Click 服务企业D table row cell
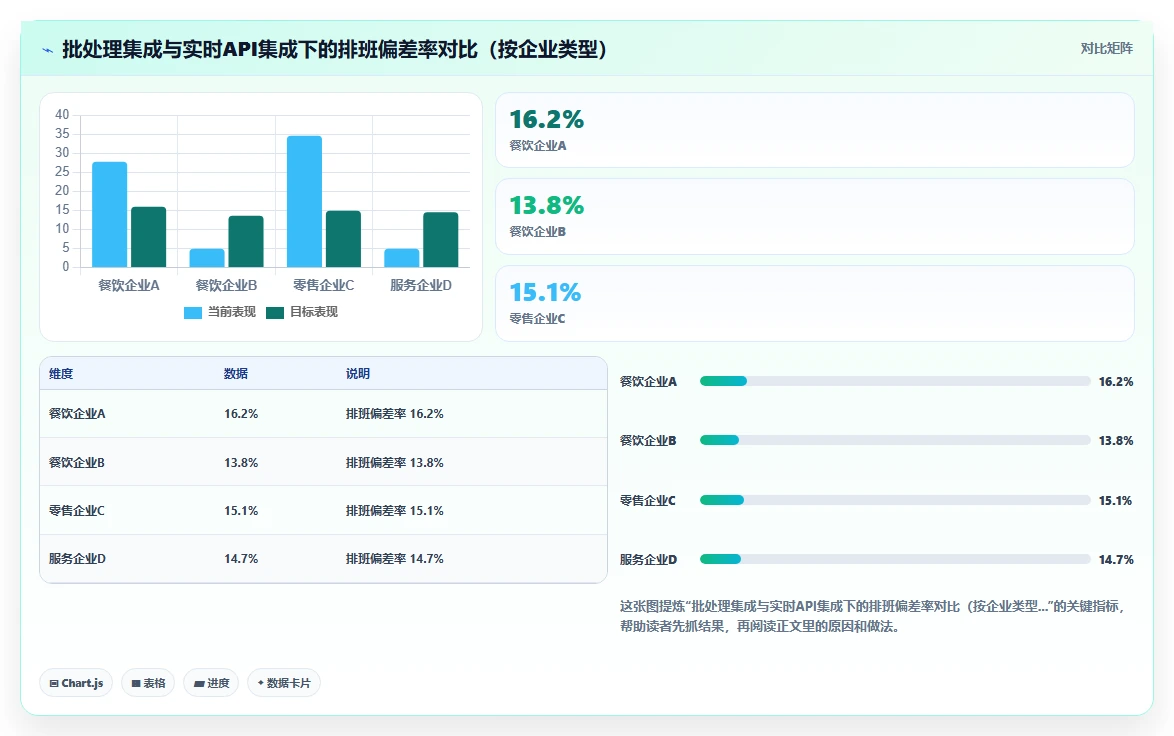This screenshot has width=1174, height=736. (x=77, y=559)
